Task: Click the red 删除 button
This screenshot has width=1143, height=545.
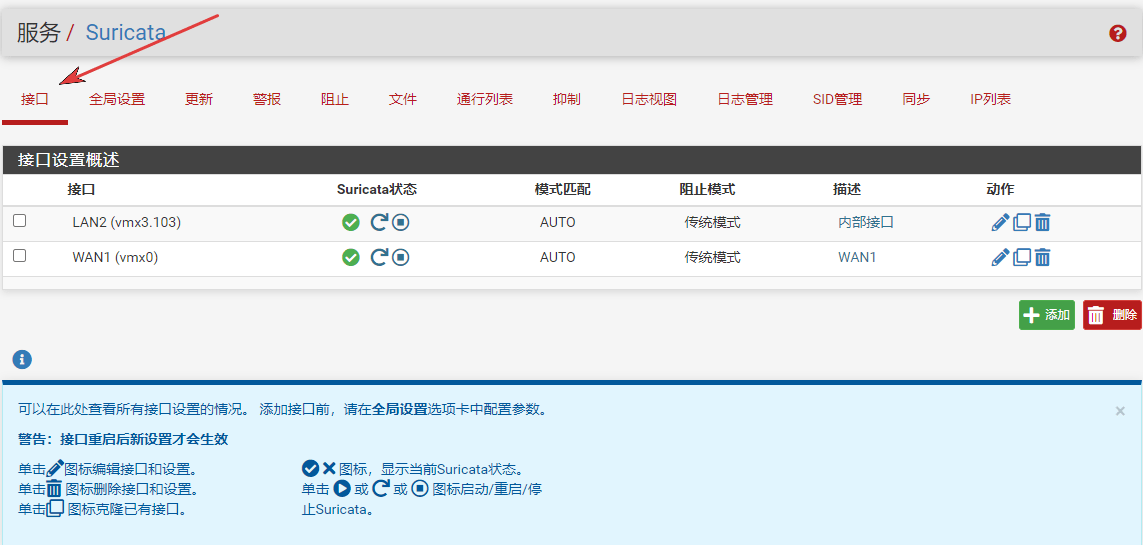Action: point(1112,315)
